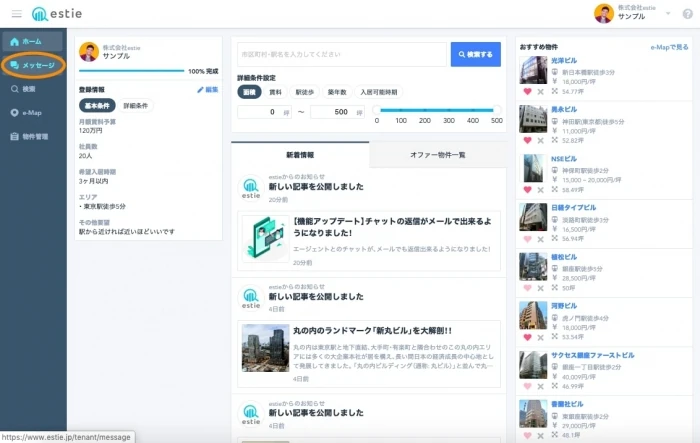This screenshot has height=443, width=700.
Task: Open ホーム in the sidebar
Action: [x=31, y=41]
